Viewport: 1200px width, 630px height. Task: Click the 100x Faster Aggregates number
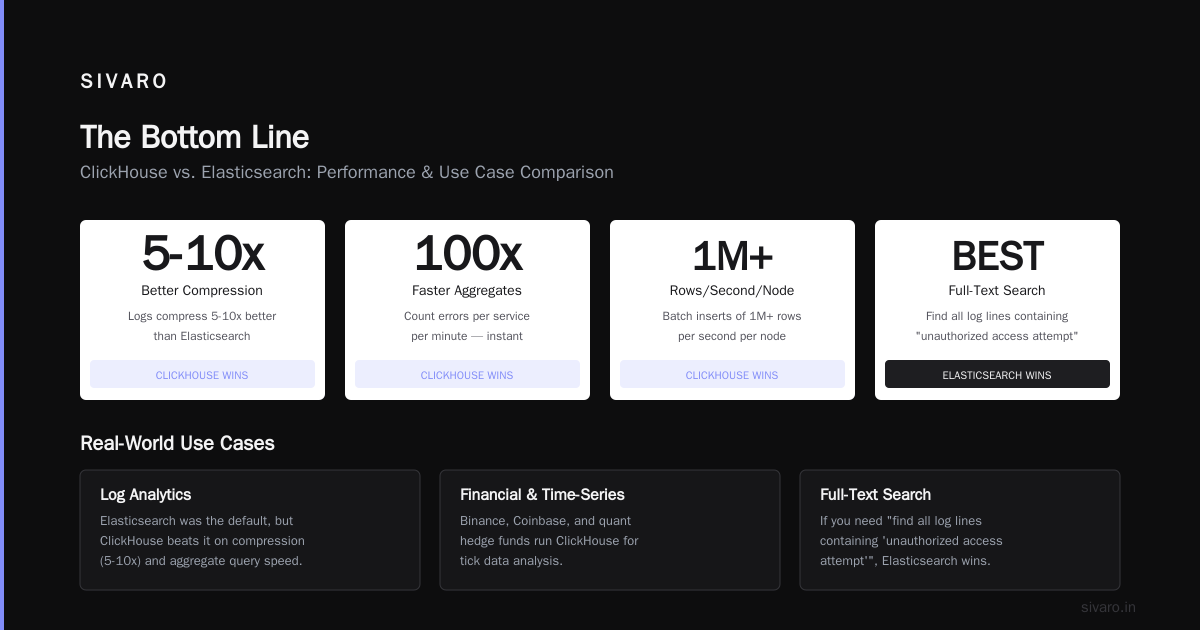467,254
